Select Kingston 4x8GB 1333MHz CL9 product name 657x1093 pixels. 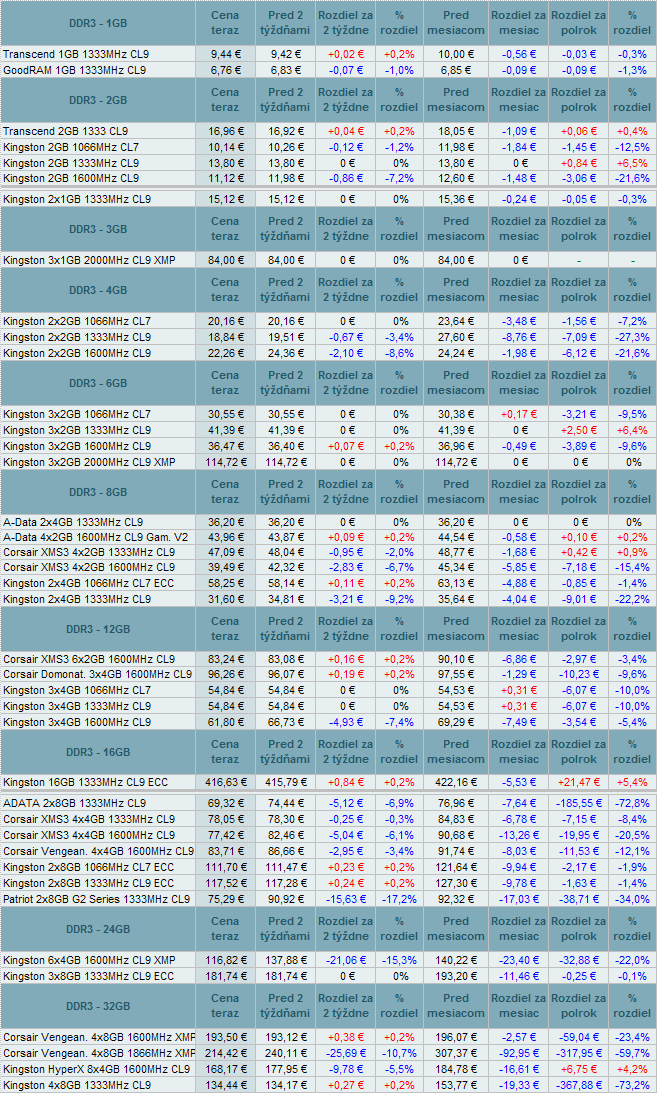[x=77, y=1085]
